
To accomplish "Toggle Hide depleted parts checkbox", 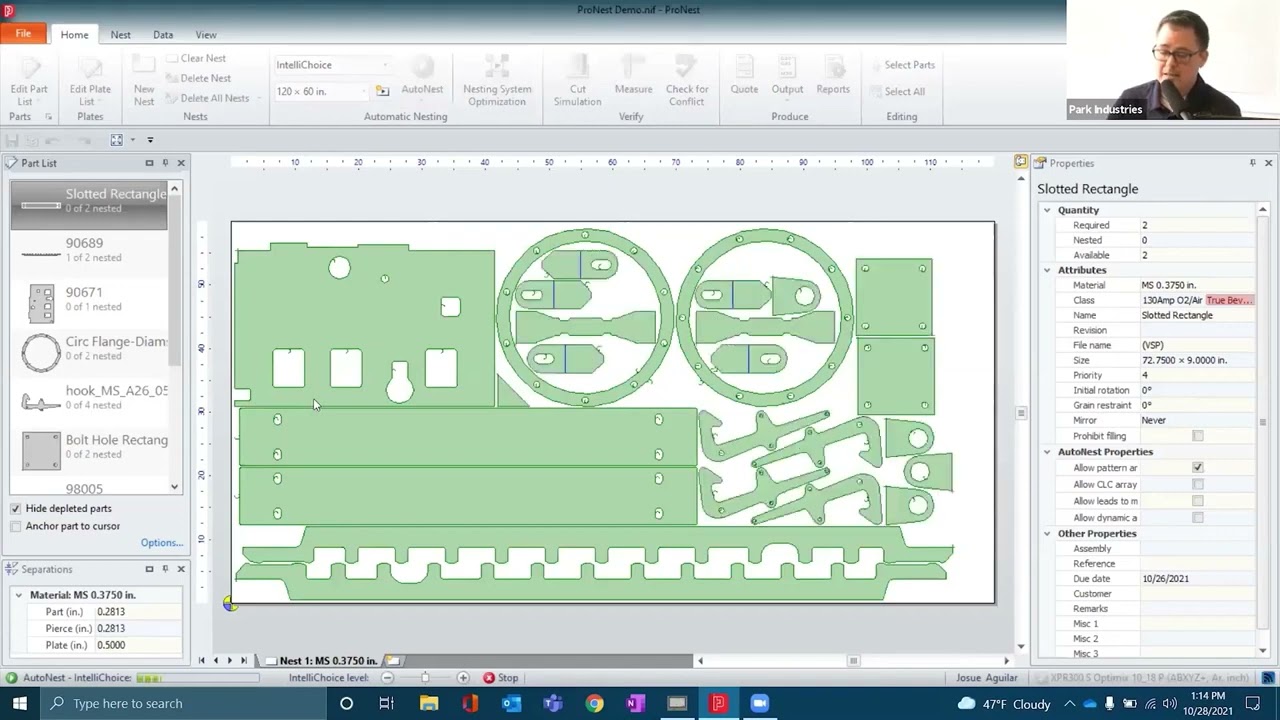I will pyautogui.click(x=15, y=508).
